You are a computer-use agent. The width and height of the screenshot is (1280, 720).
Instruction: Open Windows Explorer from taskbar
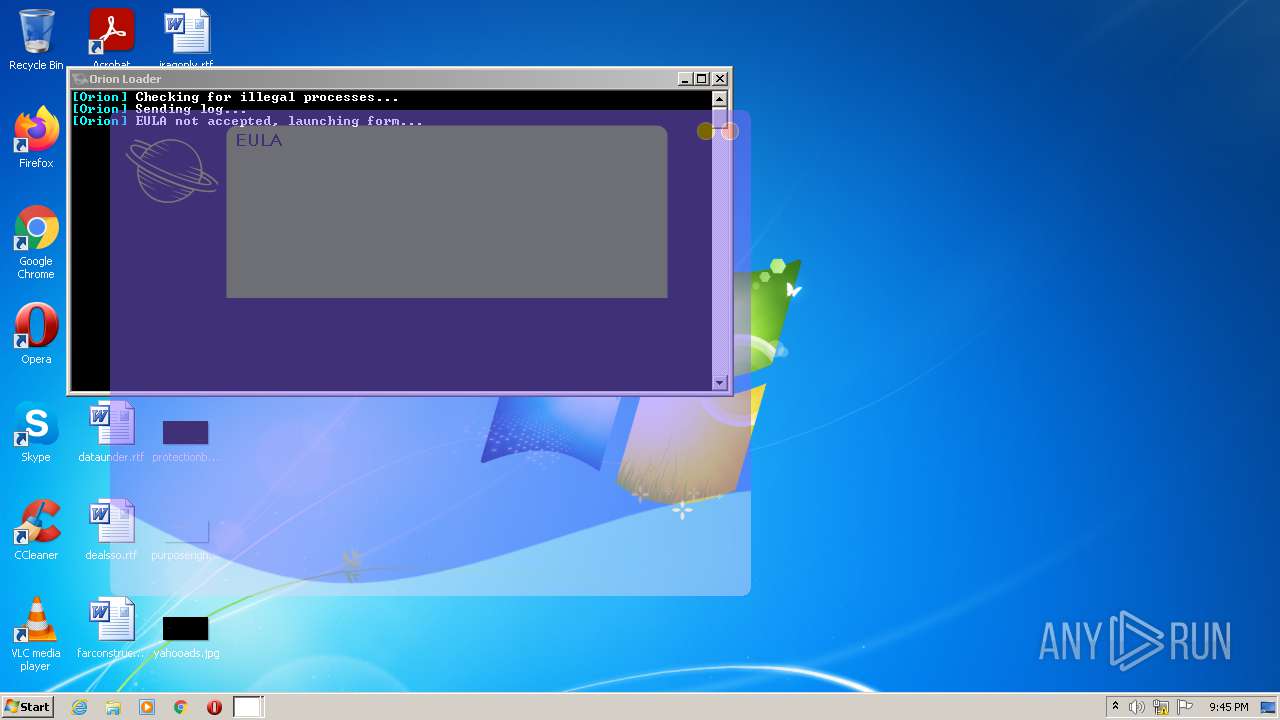tap(113, 707)
